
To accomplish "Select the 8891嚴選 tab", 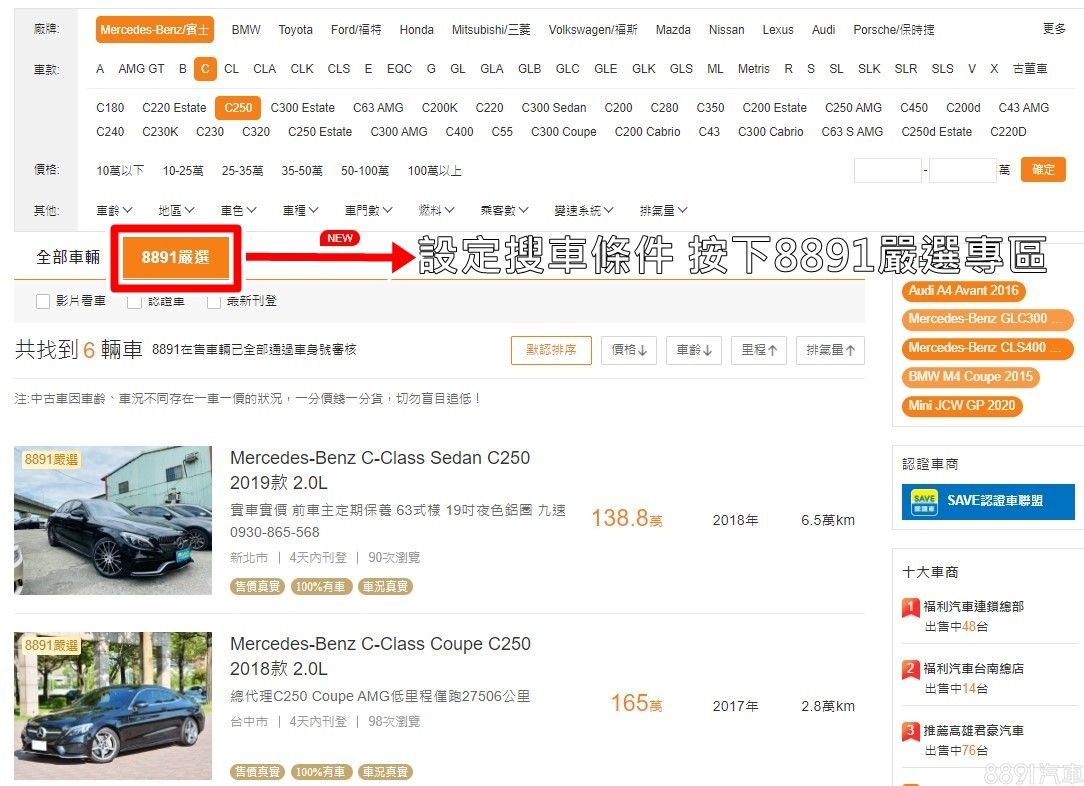I will [x=176, y=257].
